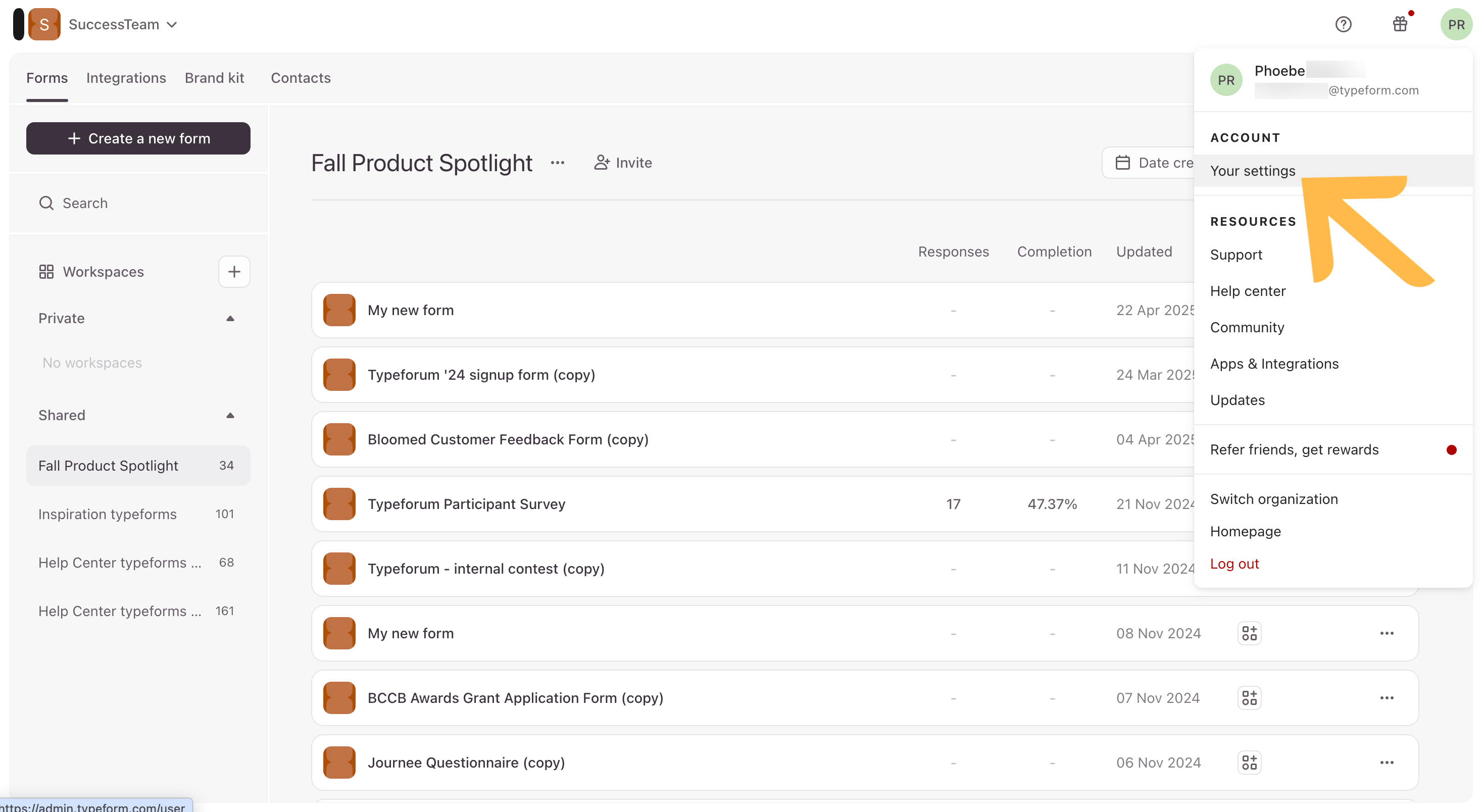Go to Homepage from menu

[1245, 531]
